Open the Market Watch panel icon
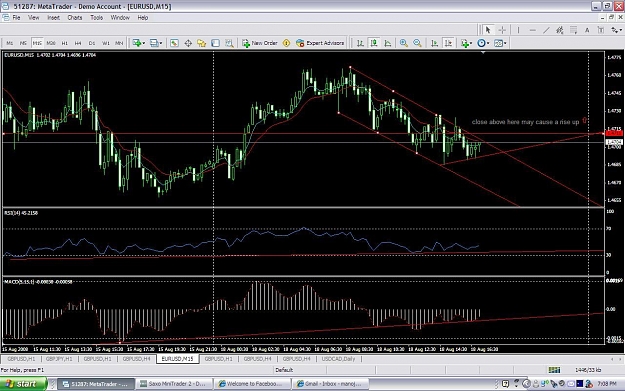 point(174,43)
